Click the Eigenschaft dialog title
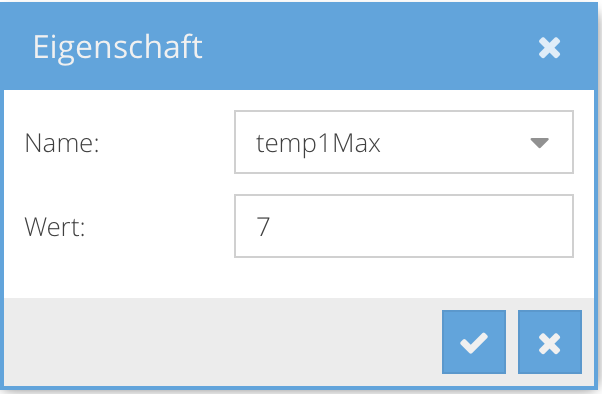 click(118, 47)
